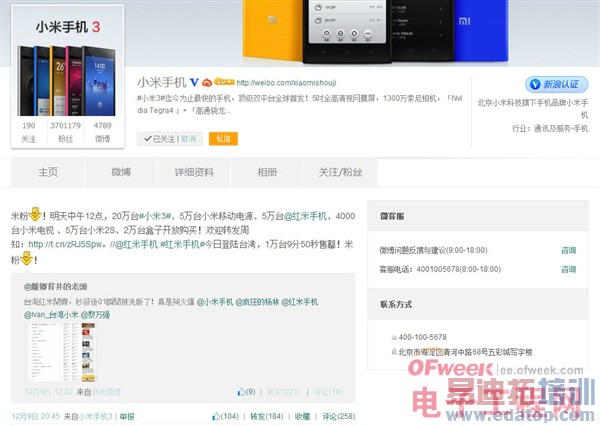Click 3701179 粉丝 followers count

point(65,132)
